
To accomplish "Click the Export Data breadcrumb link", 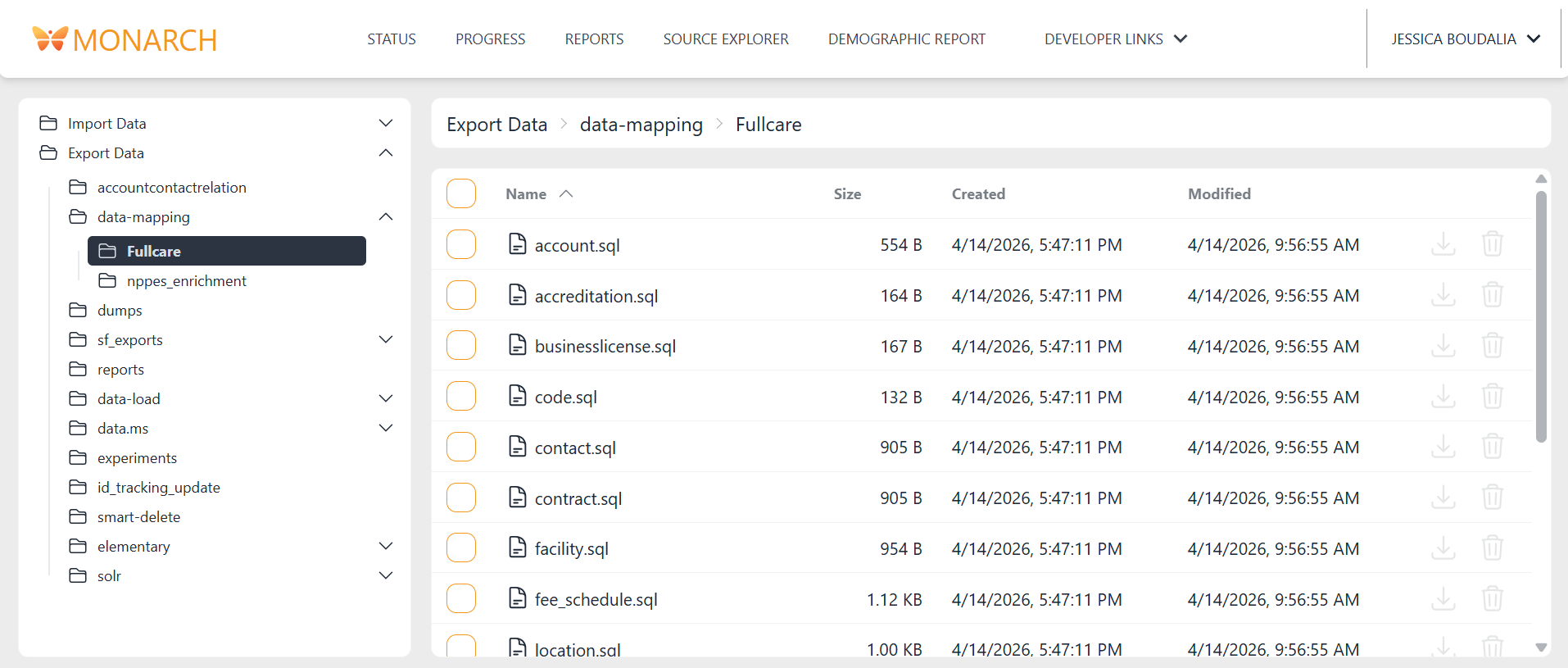I will click(496, 125).
